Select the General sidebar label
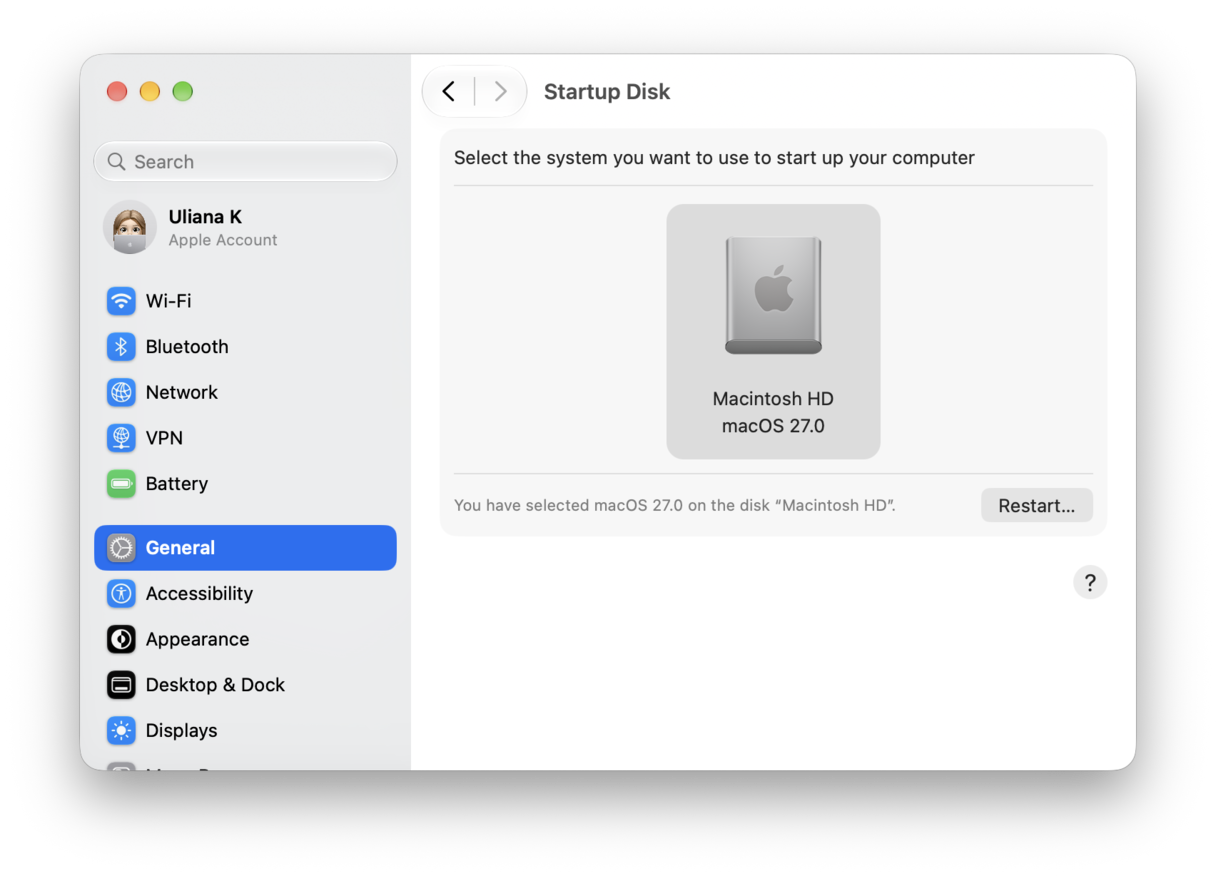The width and height of the screenshot is (1216, 876). [180, 548]
